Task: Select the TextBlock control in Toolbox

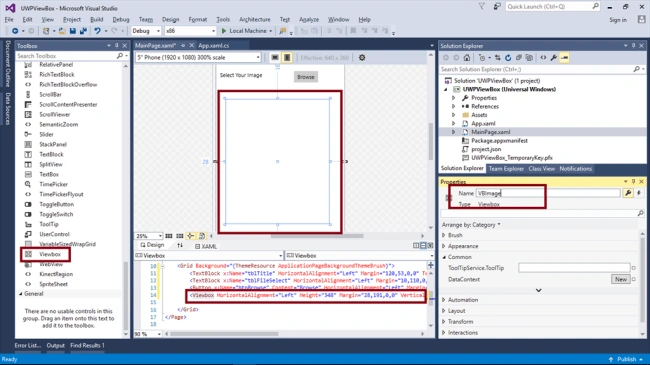Action: click(x=51, y=154)
